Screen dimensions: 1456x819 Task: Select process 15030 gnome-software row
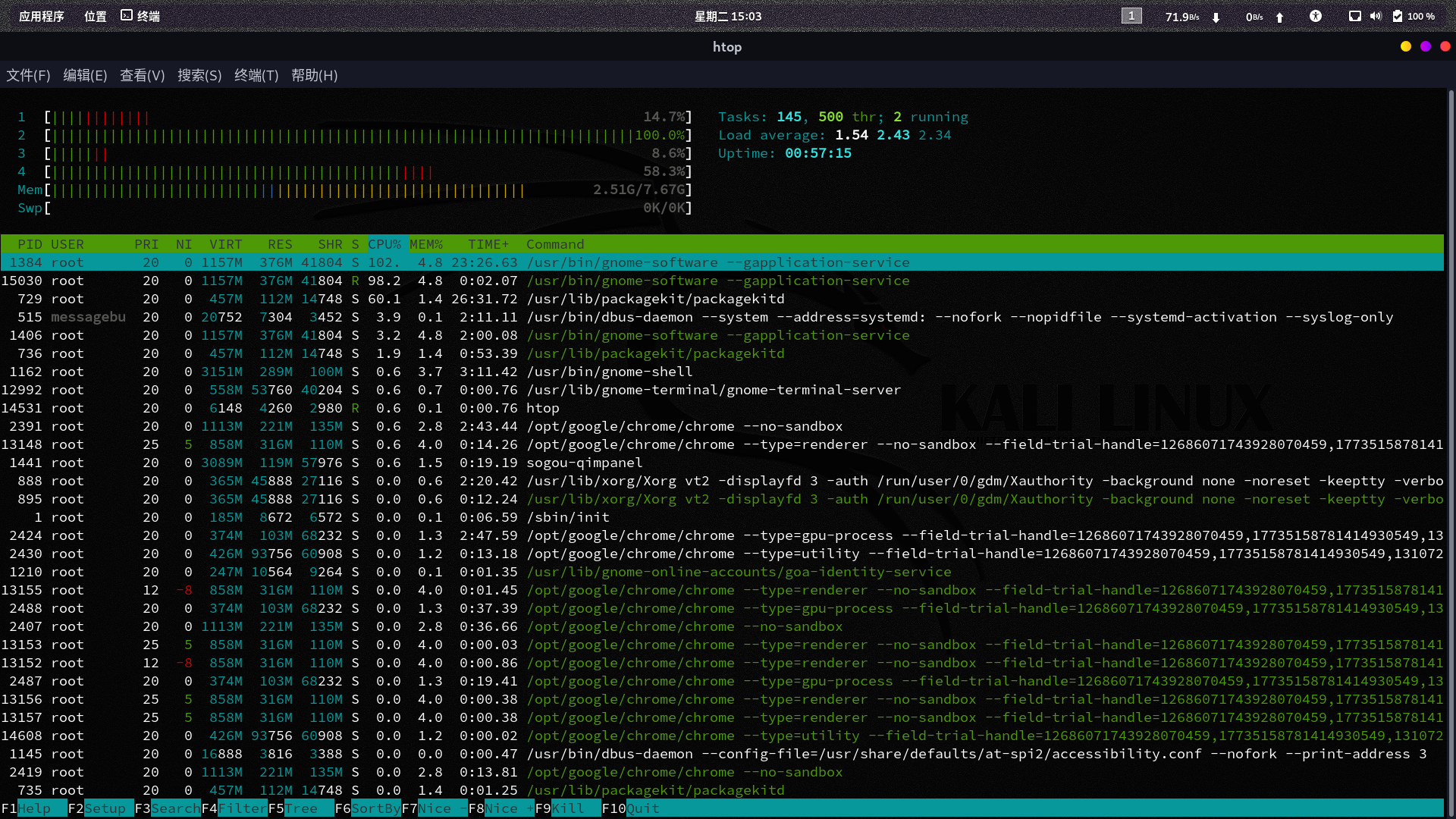point(722,281)
